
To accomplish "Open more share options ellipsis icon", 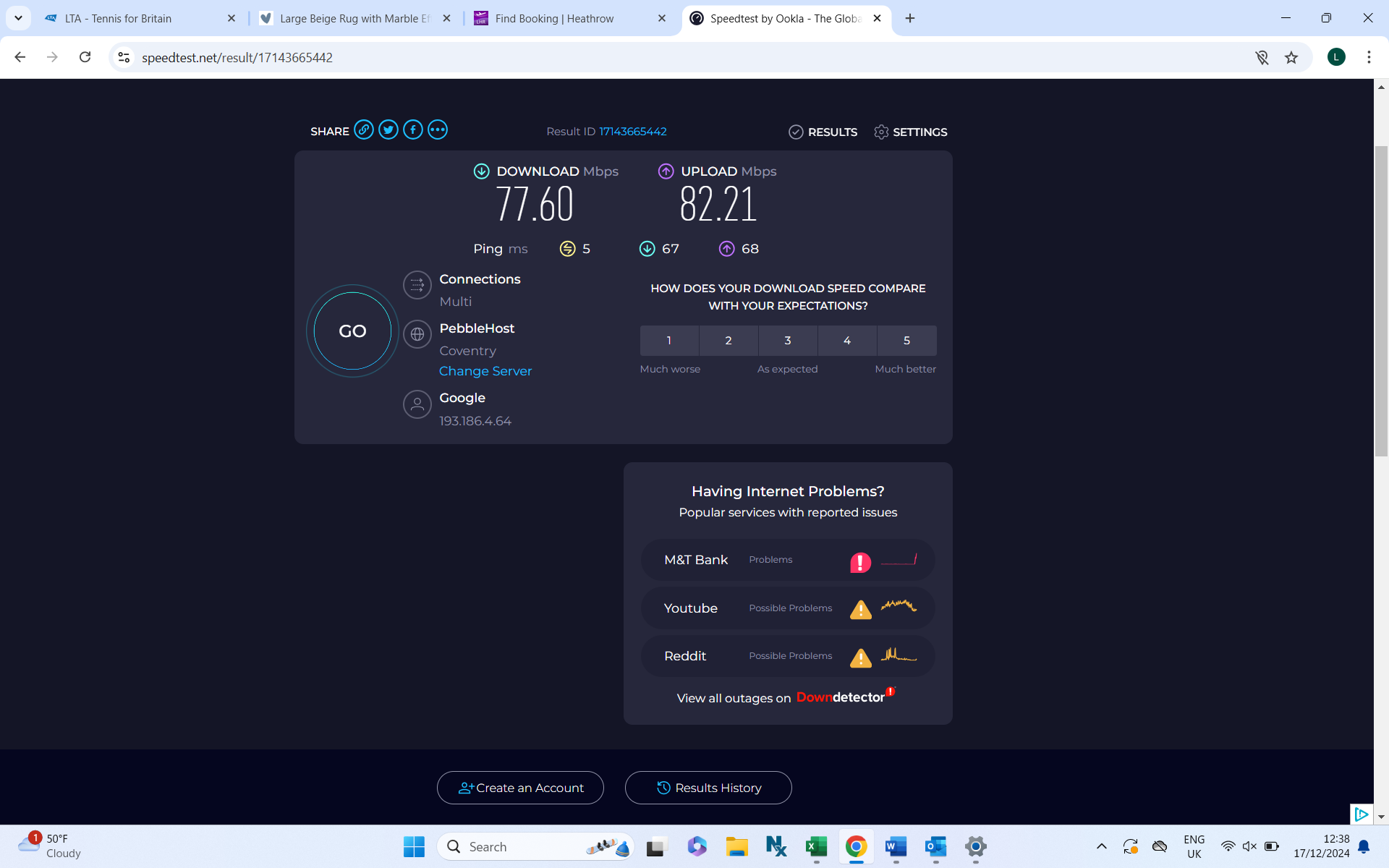I will pyautogui.click(x=438, y=130).
